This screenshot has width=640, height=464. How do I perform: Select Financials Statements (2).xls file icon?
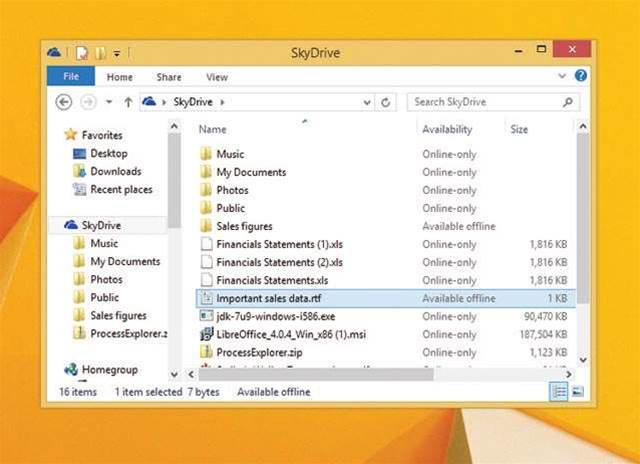(207, 262)
